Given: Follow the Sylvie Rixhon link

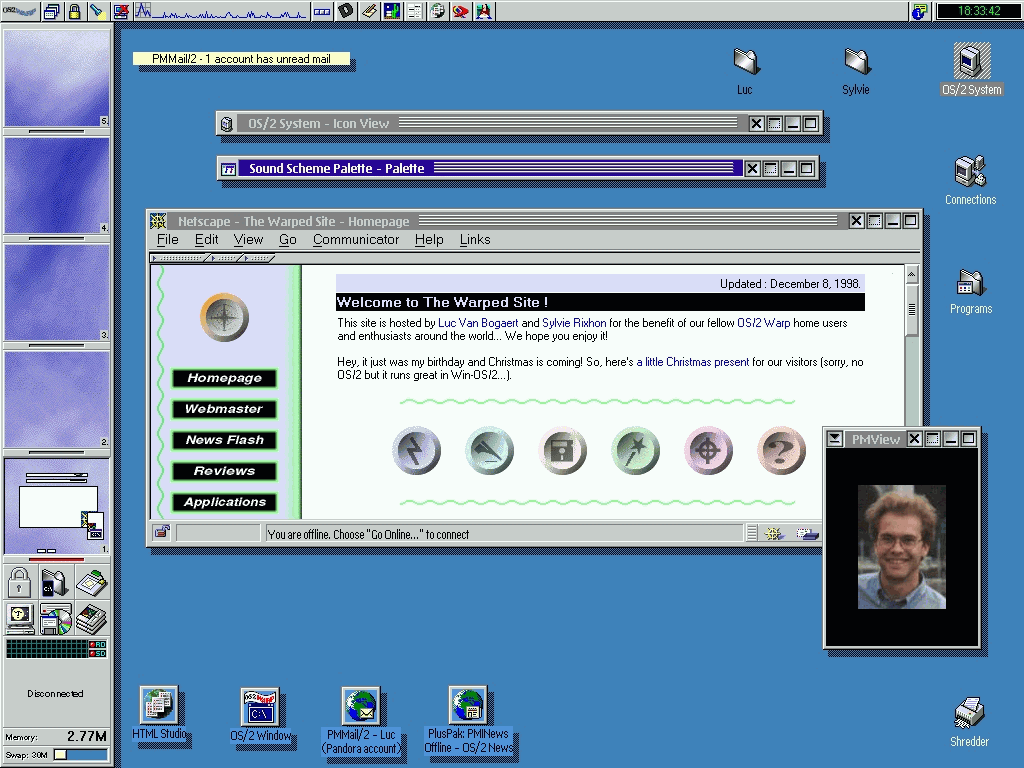Looking at the screenshot, I should tap(574, 323).
